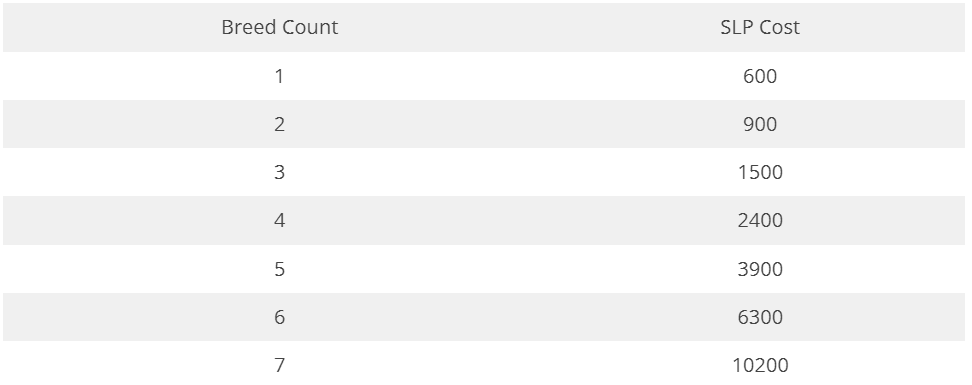This screenshot has height=385, width=972.
Task: Select the 900 SLP cost cell
Action: tap(760, 124)
